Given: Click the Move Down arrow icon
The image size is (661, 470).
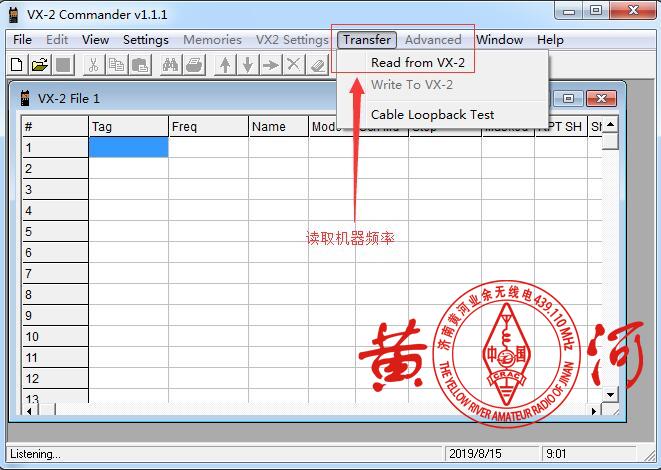Looking at the screenshot, I should [247, 65].
